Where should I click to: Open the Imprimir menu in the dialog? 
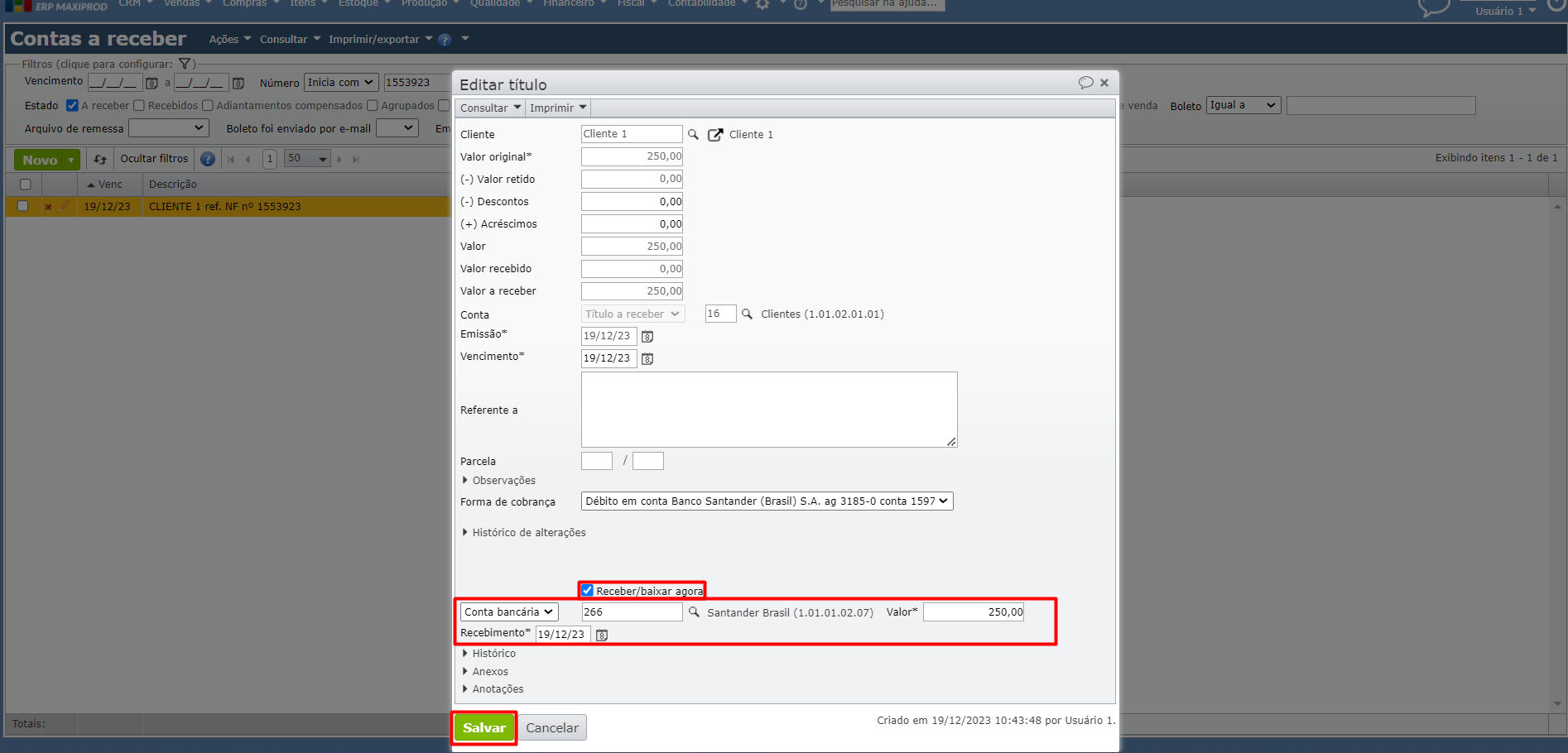tap(558, 108)
